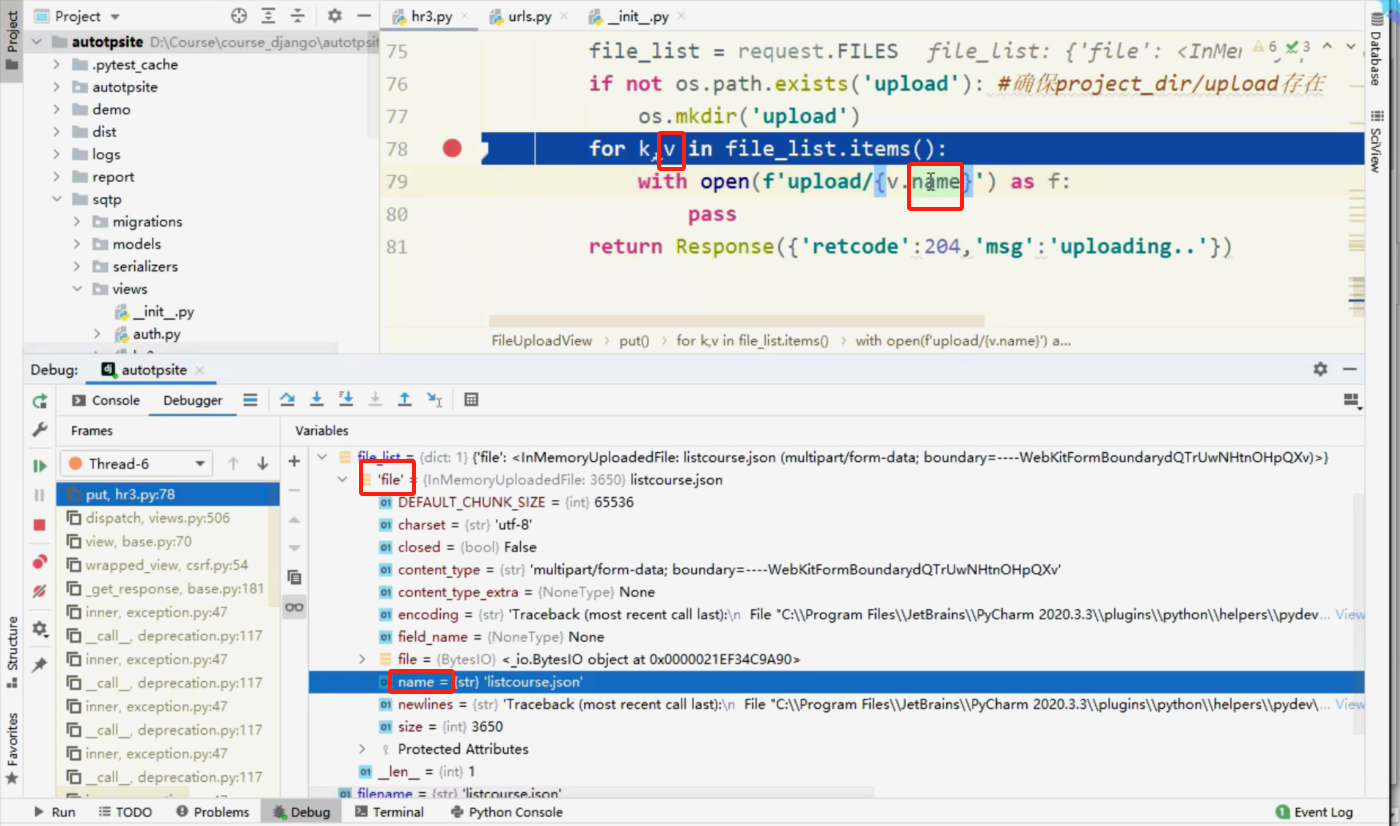The height and width of the screenshot is (826, 1400).
Task: Open the debugger wrench settings icon
Action: pos(40,429)
